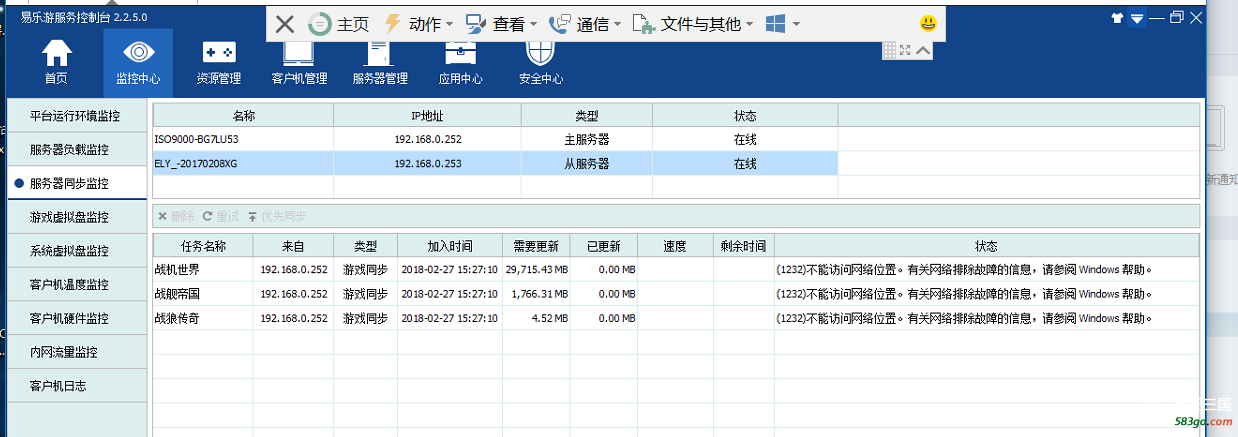This screenshot has height=437, width=1238.
Task: Click the 4.52 MB value
Action: click(x=549, y=318)
